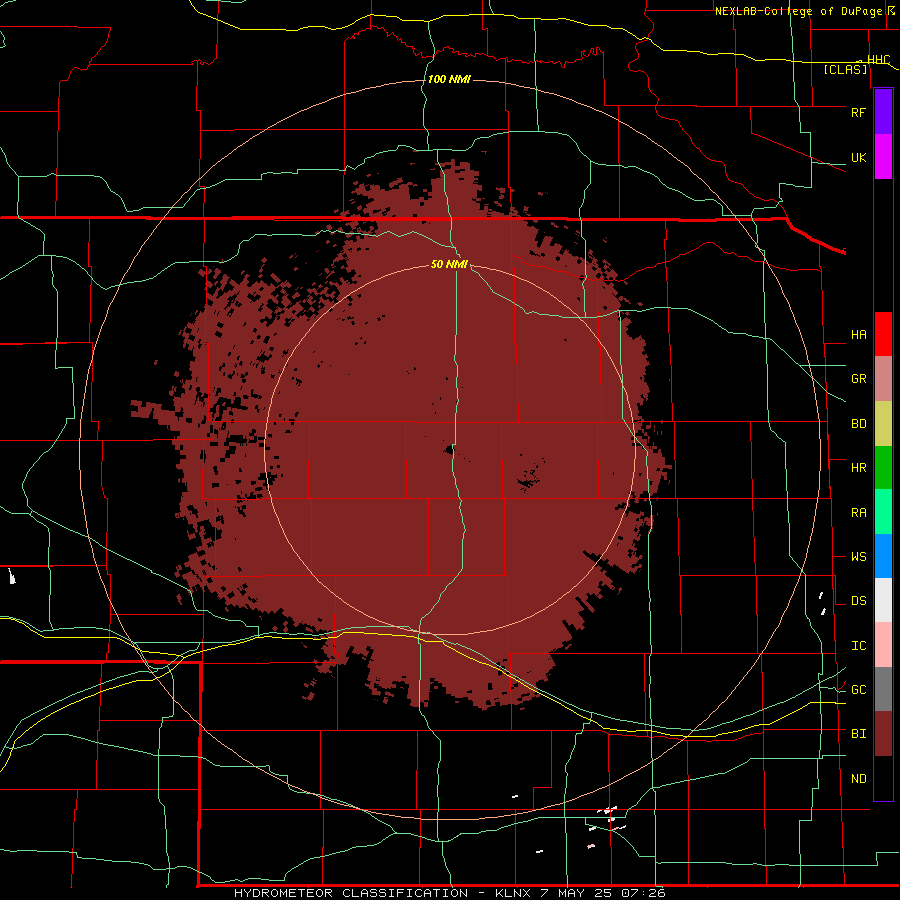The height and width of the screenshot is (900, 900).
Task: Click the 'HA' legend label
Action: pos(858,335)
